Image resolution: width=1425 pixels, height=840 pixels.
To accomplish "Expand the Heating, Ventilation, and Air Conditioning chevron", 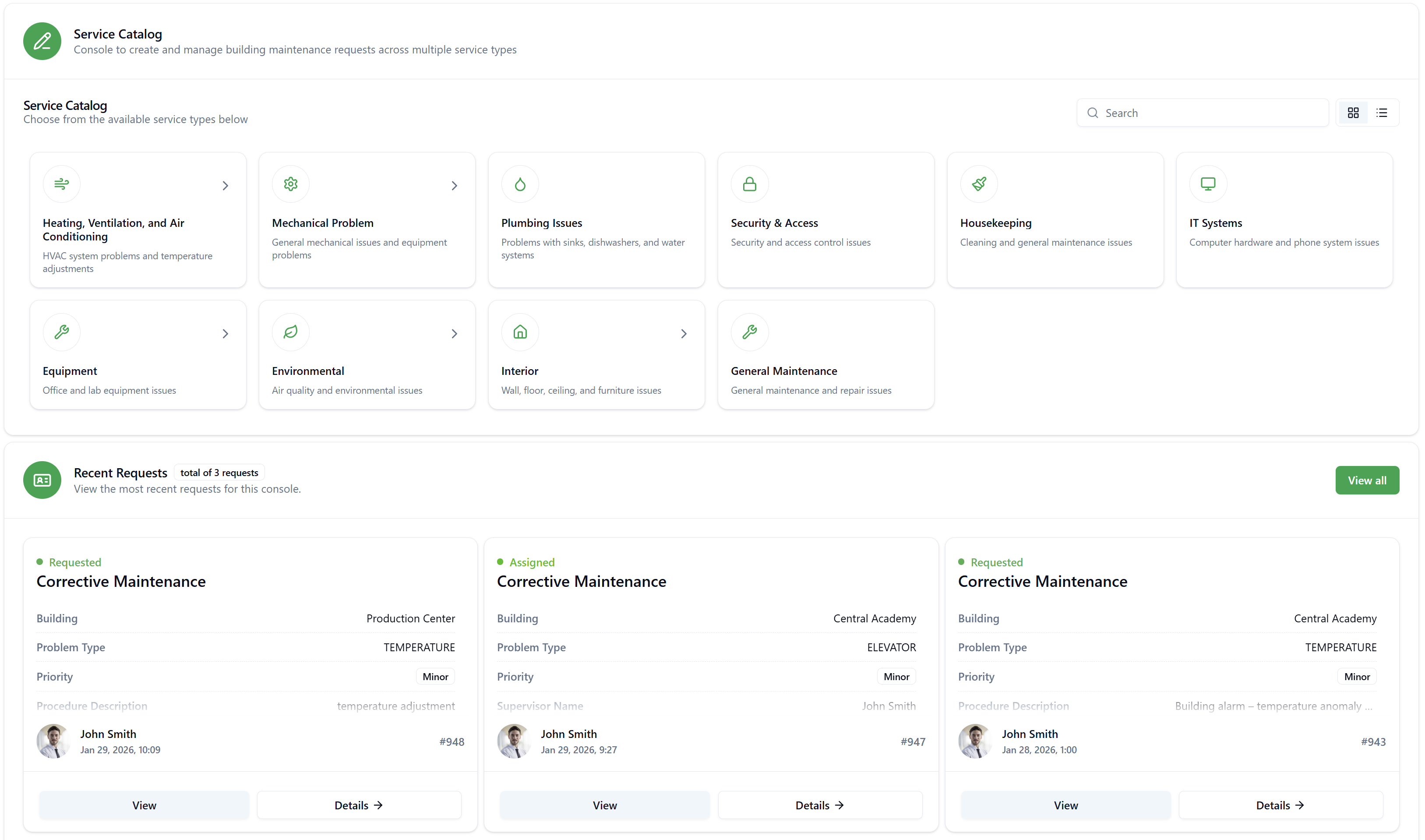I will tap(225, 186).
